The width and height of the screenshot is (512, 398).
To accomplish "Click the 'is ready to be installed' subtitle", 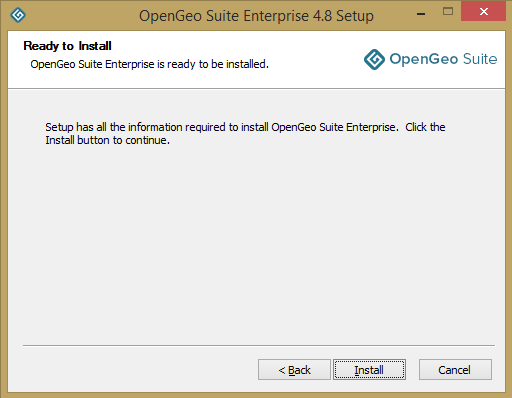I will click(213, 64).
